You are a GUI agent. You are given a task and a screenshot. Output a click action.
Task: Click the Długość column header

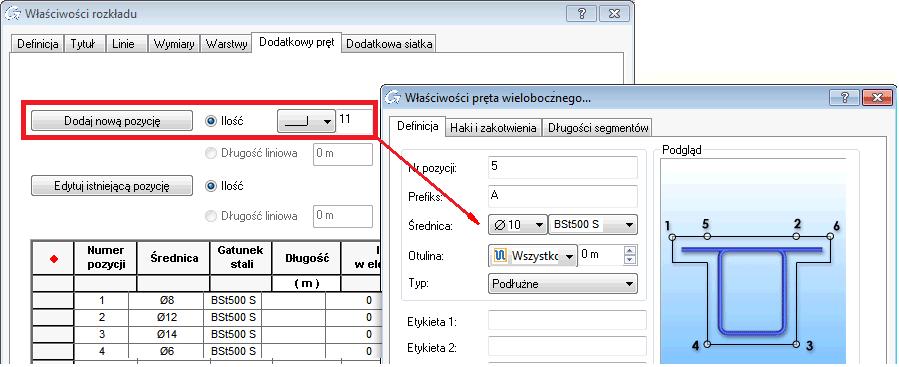(x=306, y=258)
